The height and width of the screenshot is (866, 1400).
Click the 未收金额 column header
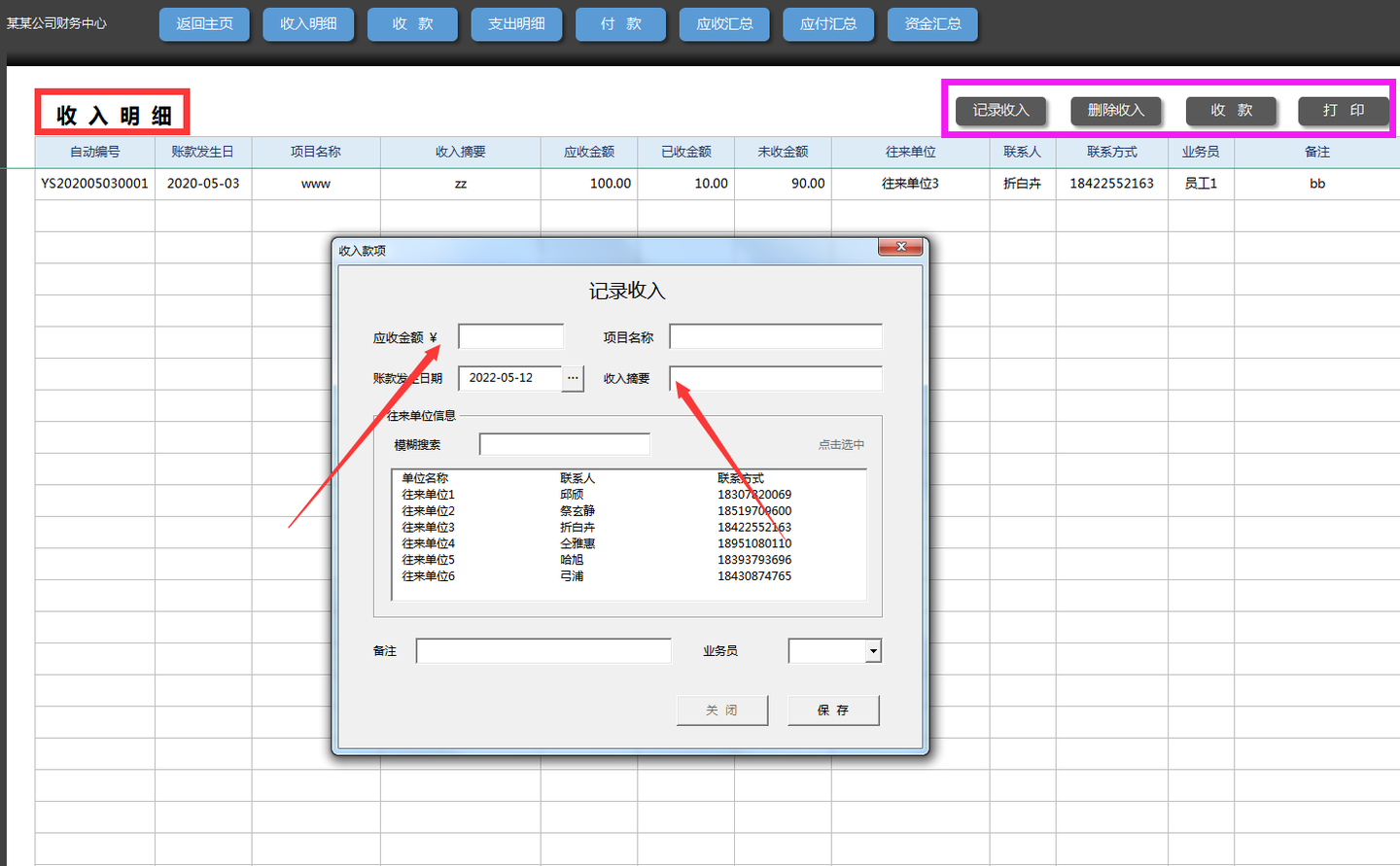coord(784,152)
